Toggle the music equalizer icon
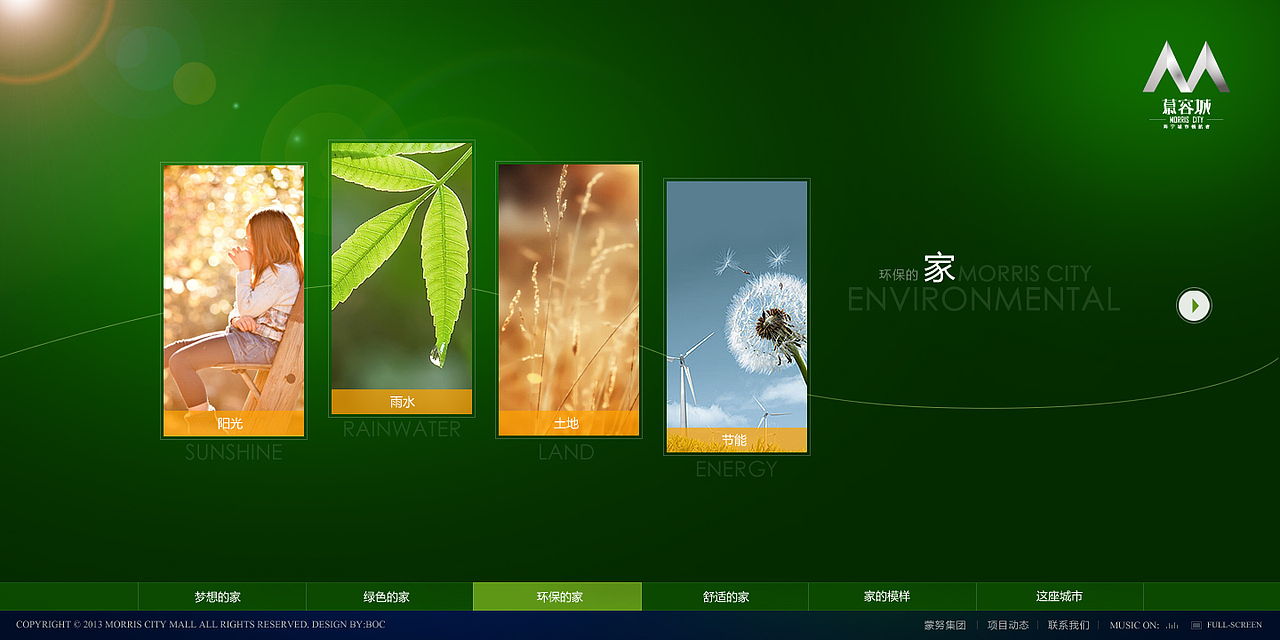Screen dimensions: 1280x640 pos(1172,625)
